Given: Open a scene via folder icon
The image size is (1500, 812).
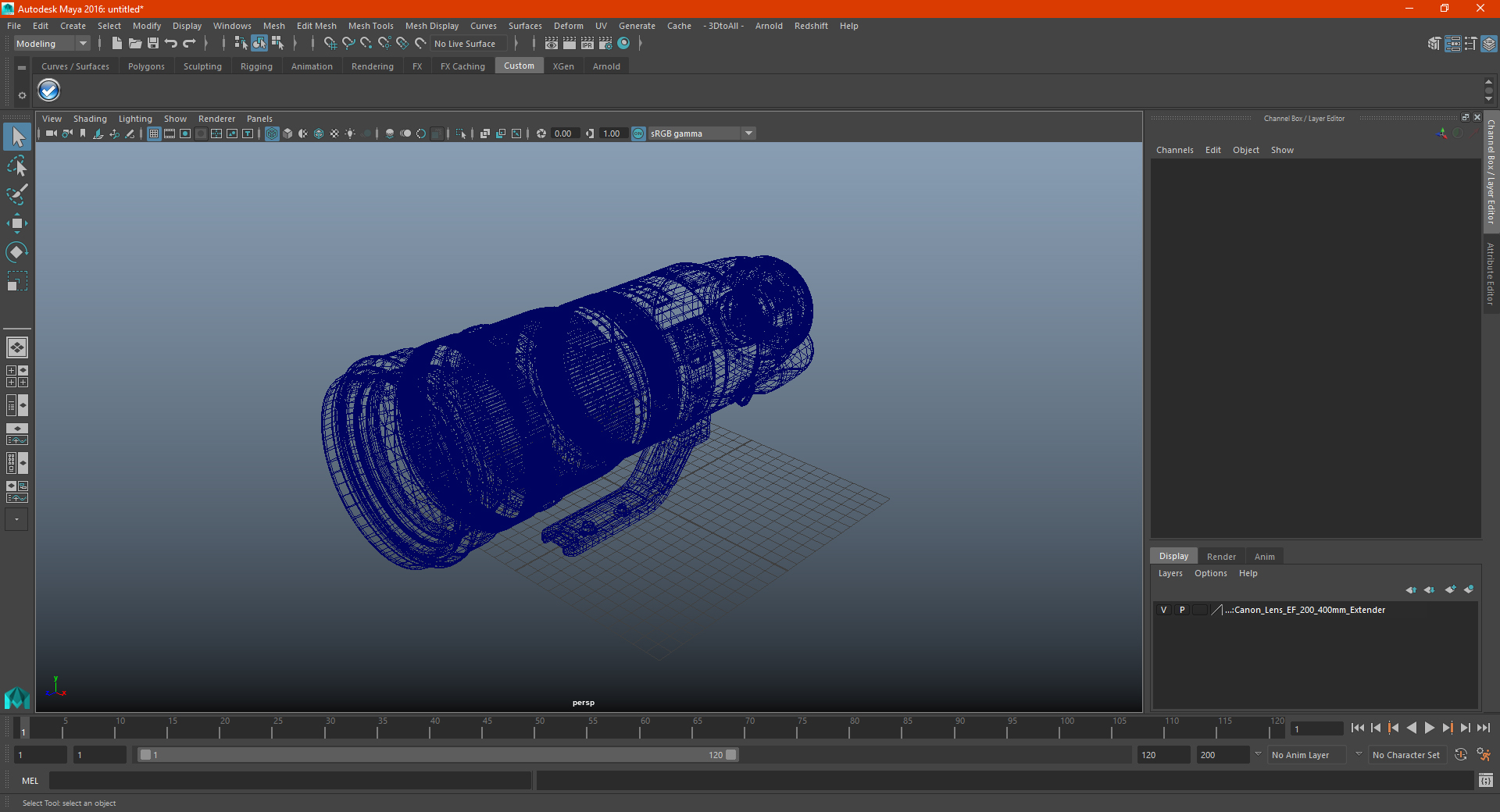Looking at the screenshot, I should [x=135, y=44].
